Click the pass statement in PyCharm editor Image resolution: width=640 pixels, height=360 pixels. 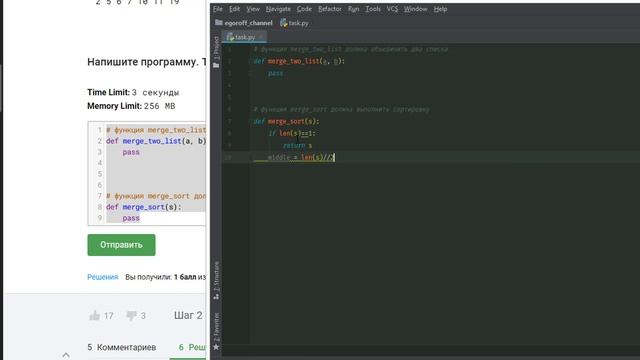pyautogui.click(x=276, y=73)
